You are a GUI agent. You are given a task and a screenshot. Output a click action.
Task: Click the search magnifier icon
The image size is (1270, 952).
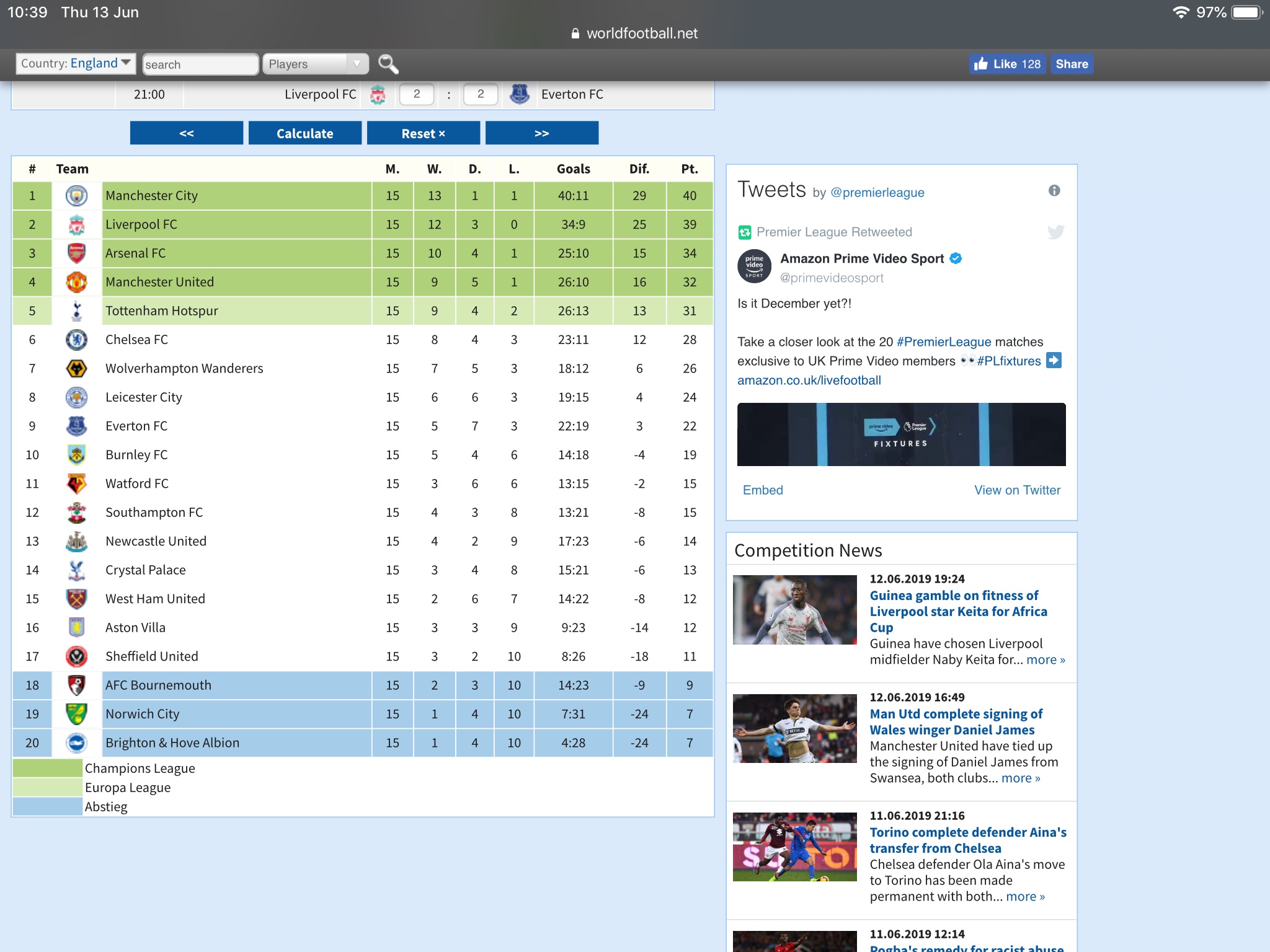[x=388, y=64]
